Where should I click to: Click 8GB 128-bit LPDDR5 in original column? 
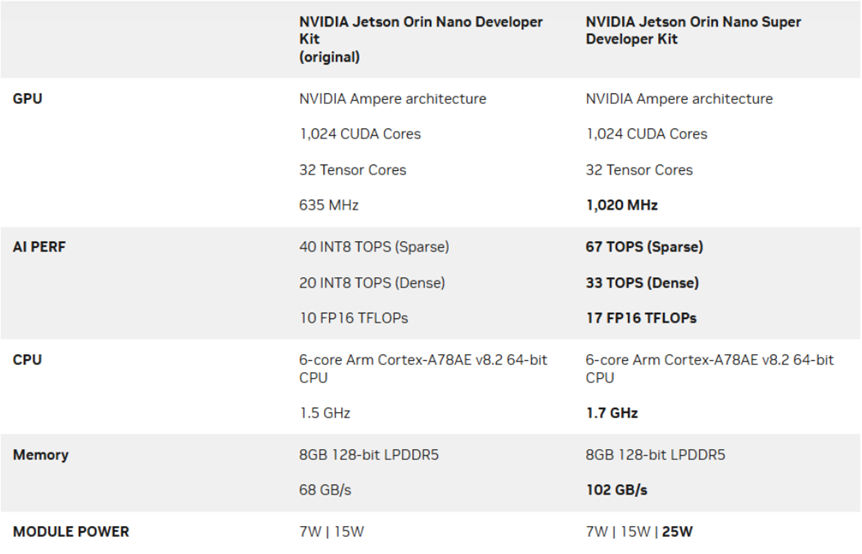pos(369,455)
